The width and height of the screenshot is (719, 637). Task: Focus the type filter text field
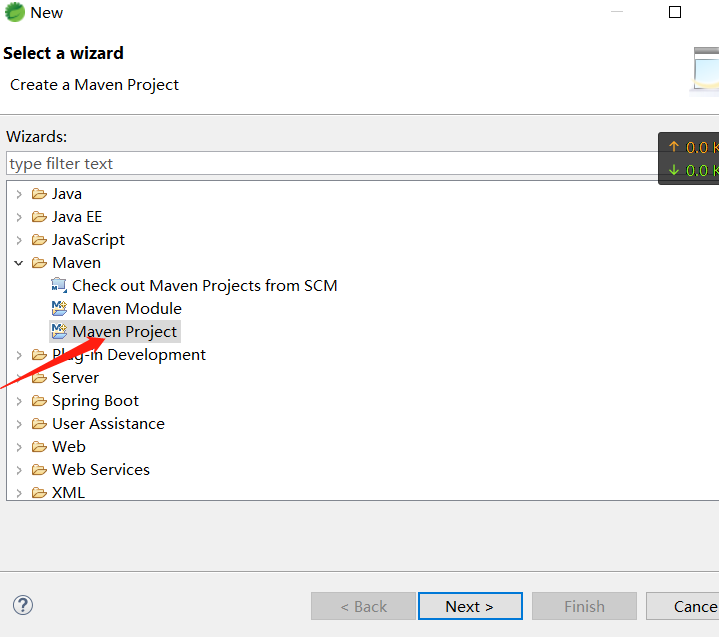(332, 163)
